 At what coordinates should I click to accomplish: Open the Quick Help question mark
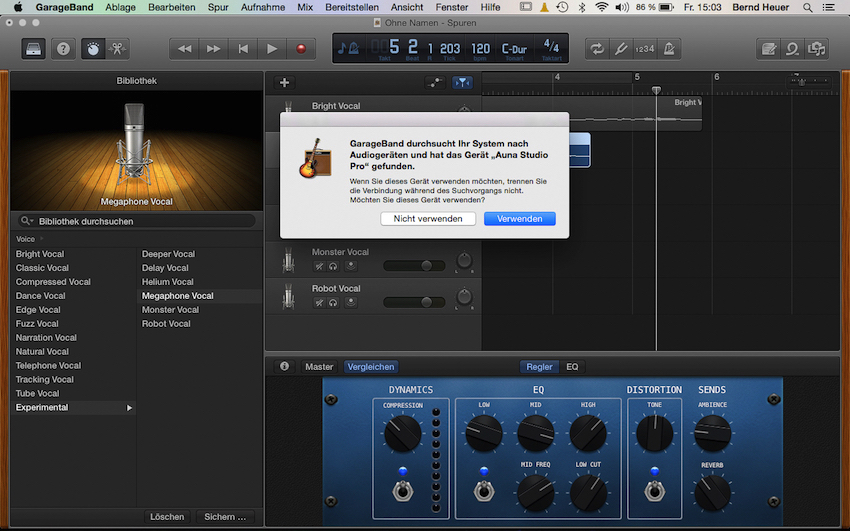point(63,49)
